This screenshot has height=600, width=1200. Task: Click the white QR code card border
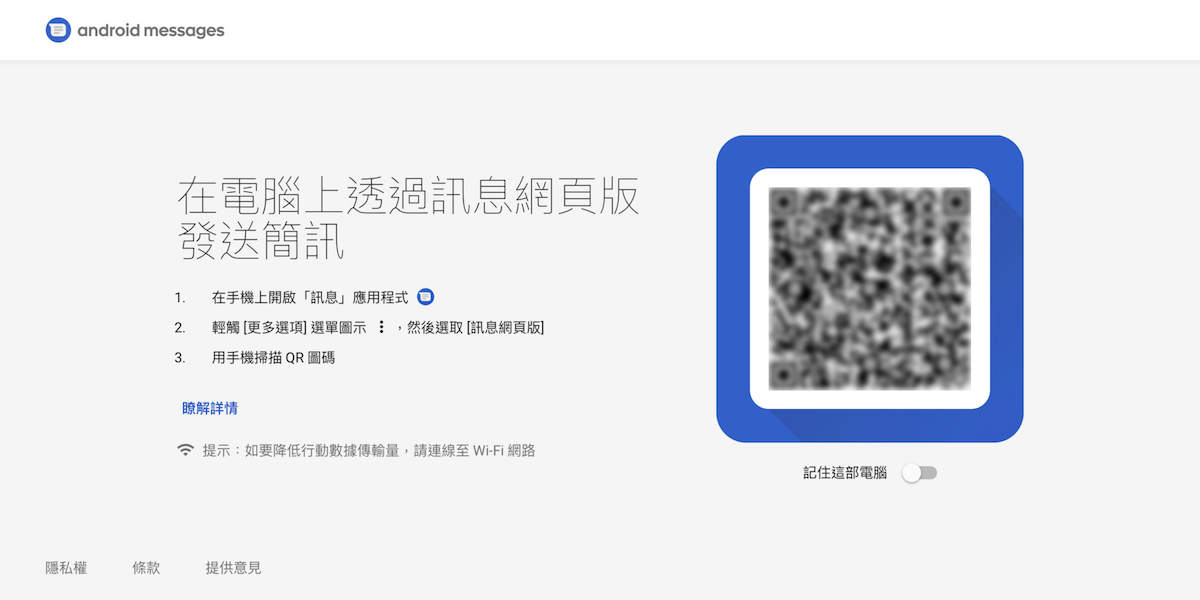(870, 177)
